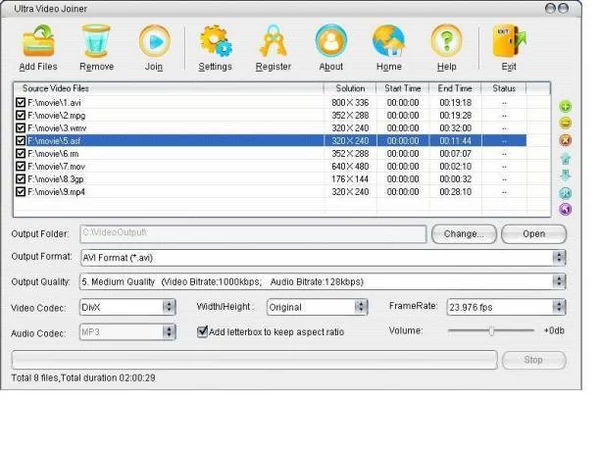Open the Output Format dropdown
The image size is (600, 450).
[x=559, y=258]
